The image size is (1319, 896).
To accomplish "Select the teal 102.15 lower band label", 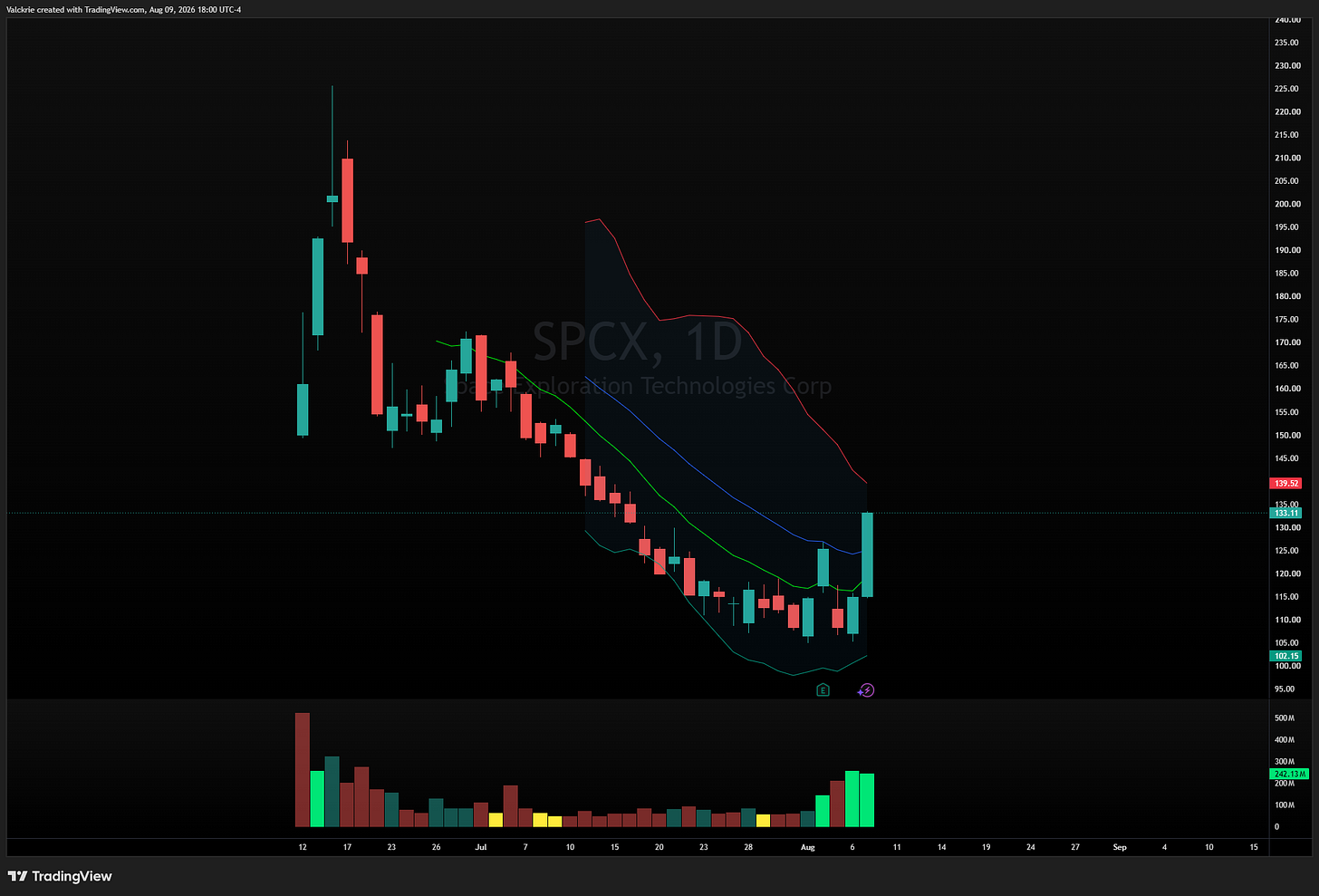I will [1286, 656].
